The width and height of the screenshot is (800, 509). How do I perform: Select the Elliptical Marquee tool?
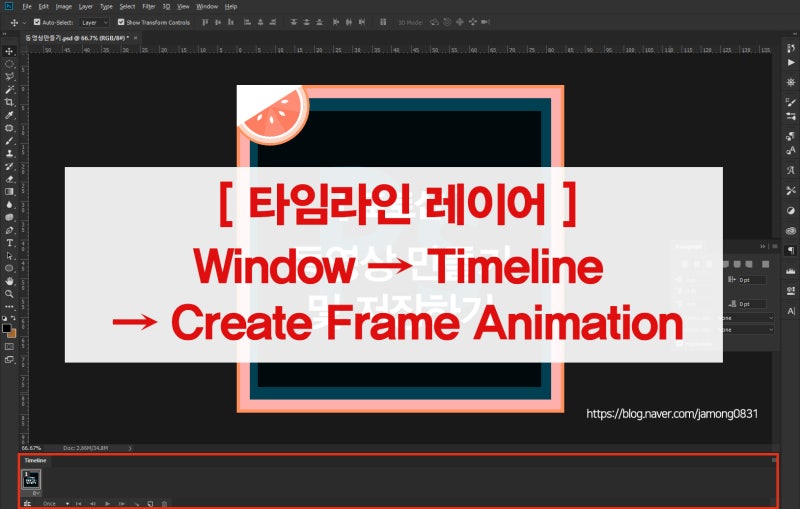point(9,64)
